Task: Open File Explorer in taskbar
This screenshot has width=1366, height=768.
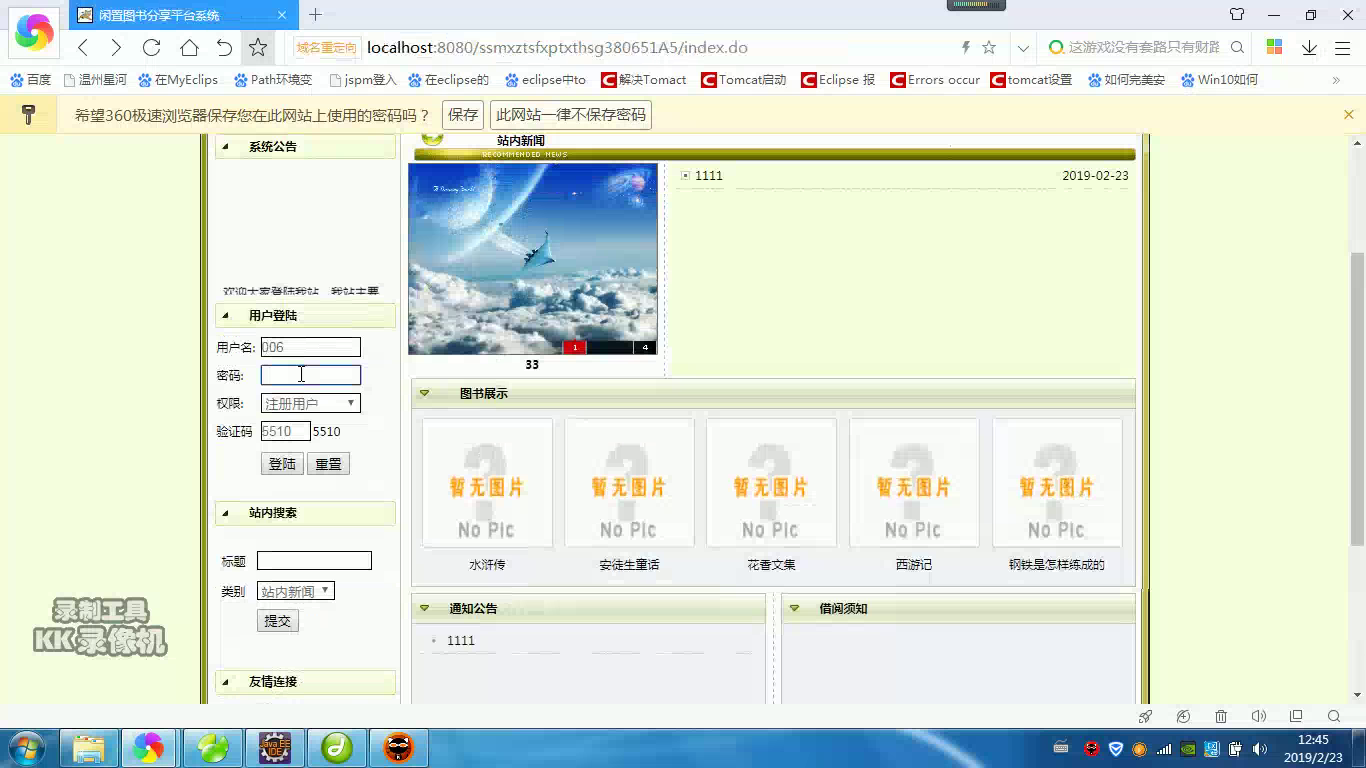Action: click(88, 748)
